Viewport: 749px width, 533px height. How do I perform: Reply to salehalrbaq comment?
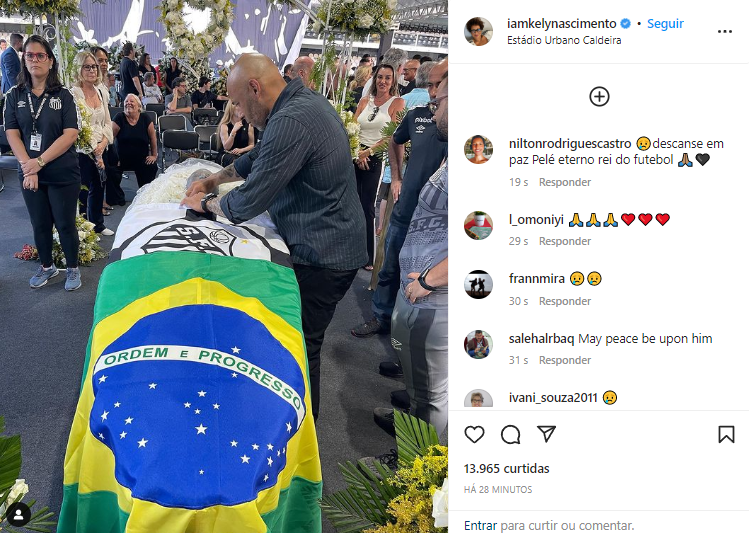[565, 360]
